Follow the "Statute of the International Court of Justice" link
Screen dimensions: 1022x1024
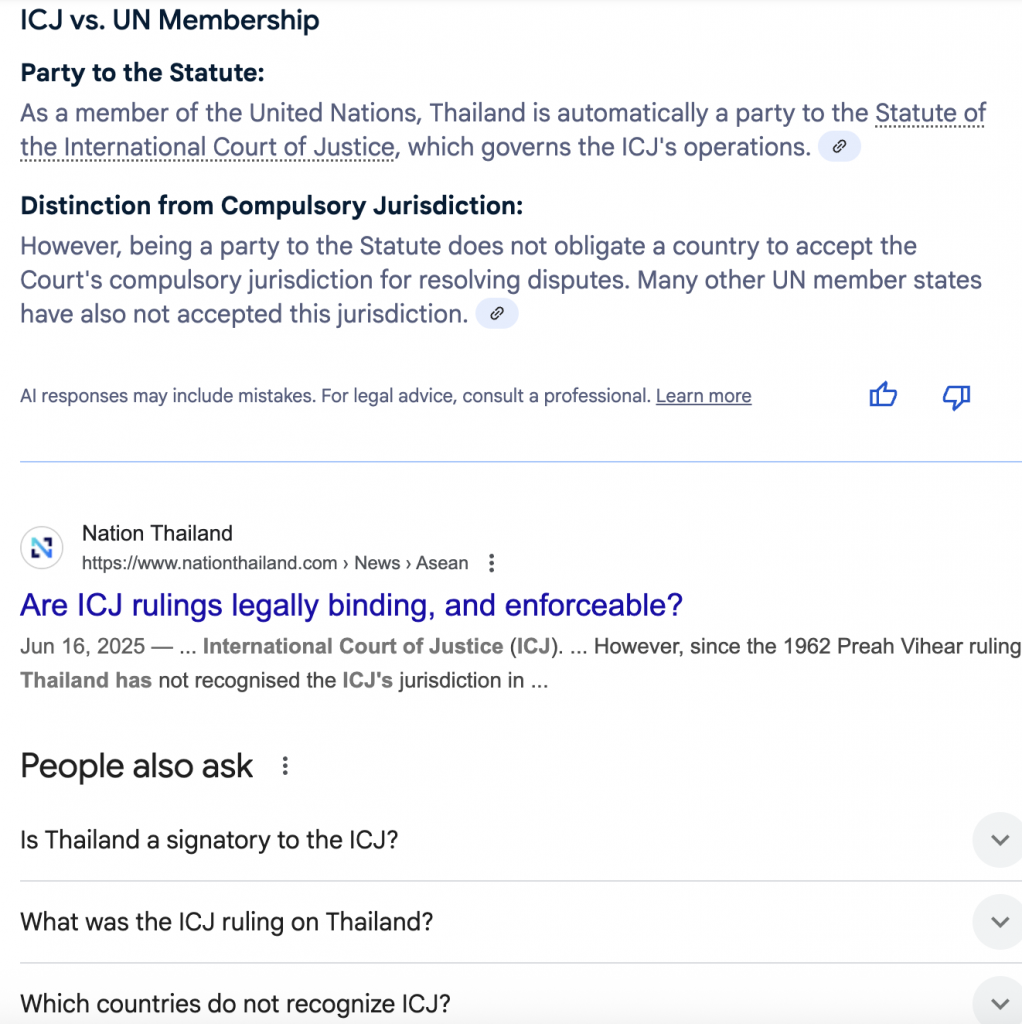[x=503, y=130]
